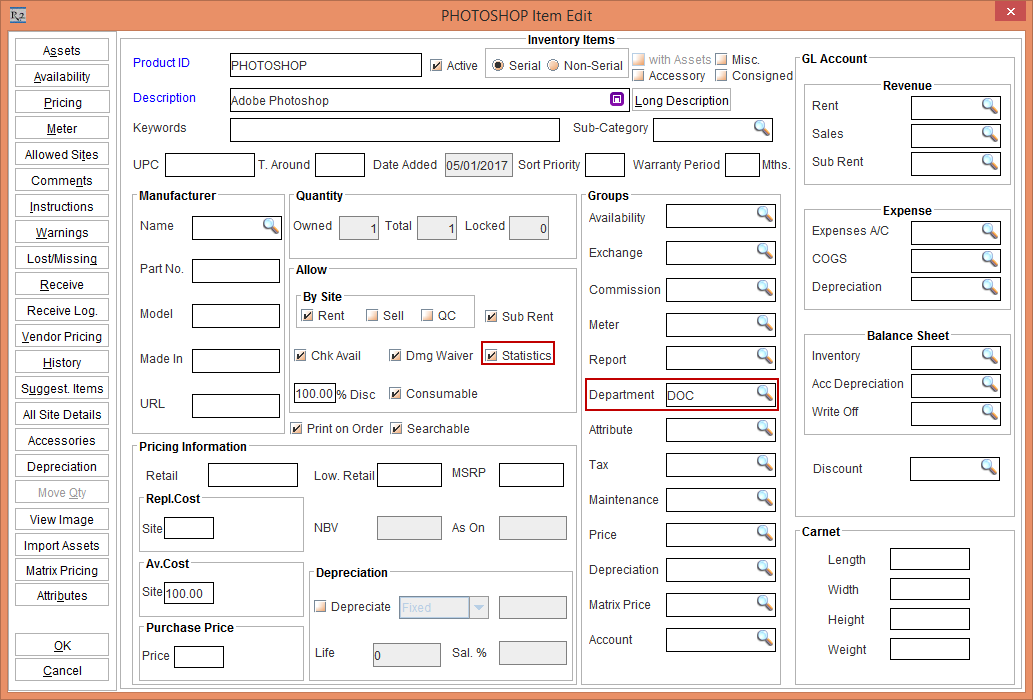Click the Product ID field
The width and height of the screenshot is (1033, 700).
325,65
